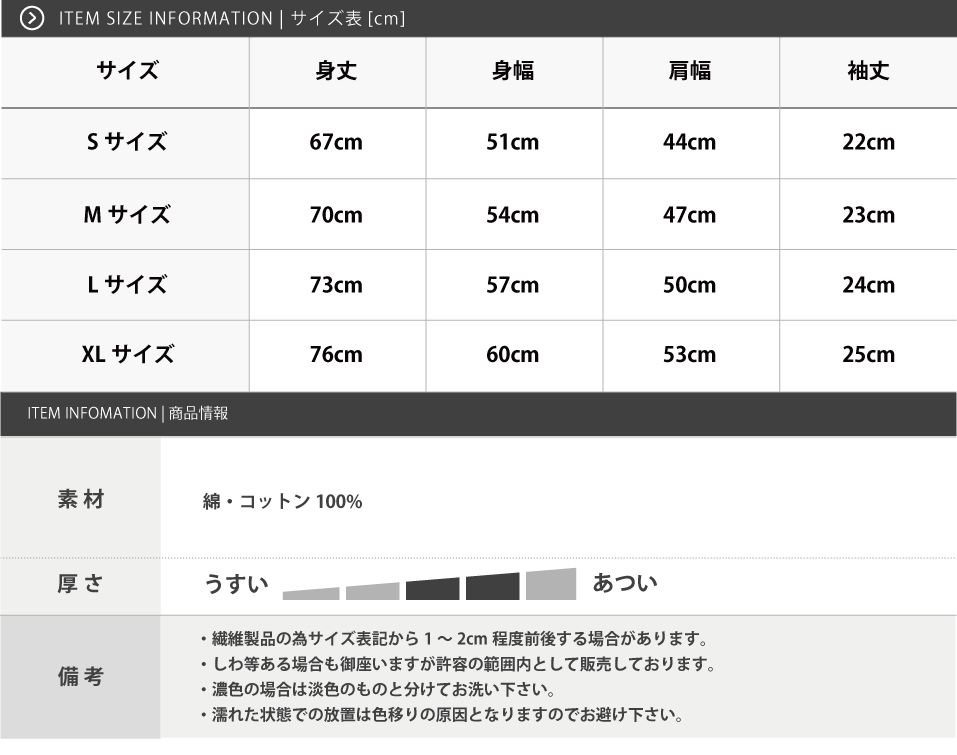Select the M サイズ row label
The image size is (957, 755).
coord(126,214)
